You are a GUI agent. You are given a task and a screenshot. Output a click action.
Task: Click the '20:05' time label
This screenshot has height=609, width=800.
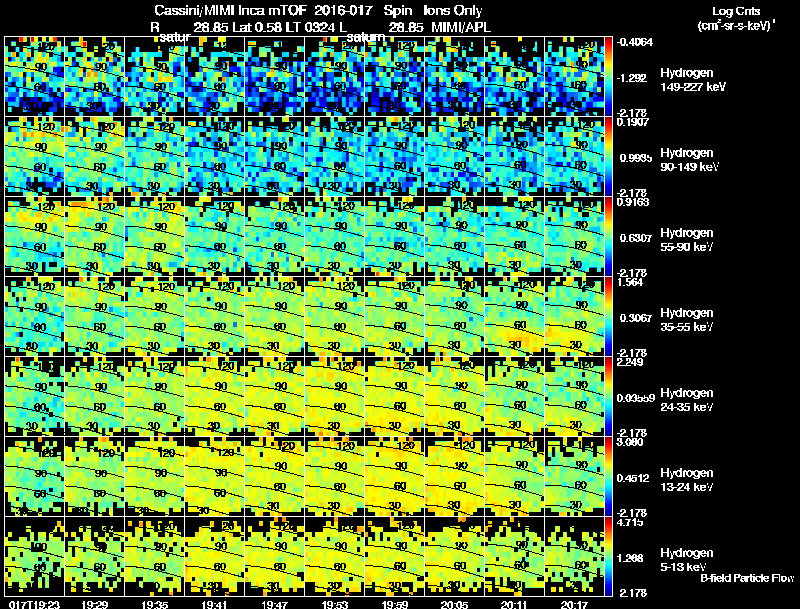(x=454, y=604)
